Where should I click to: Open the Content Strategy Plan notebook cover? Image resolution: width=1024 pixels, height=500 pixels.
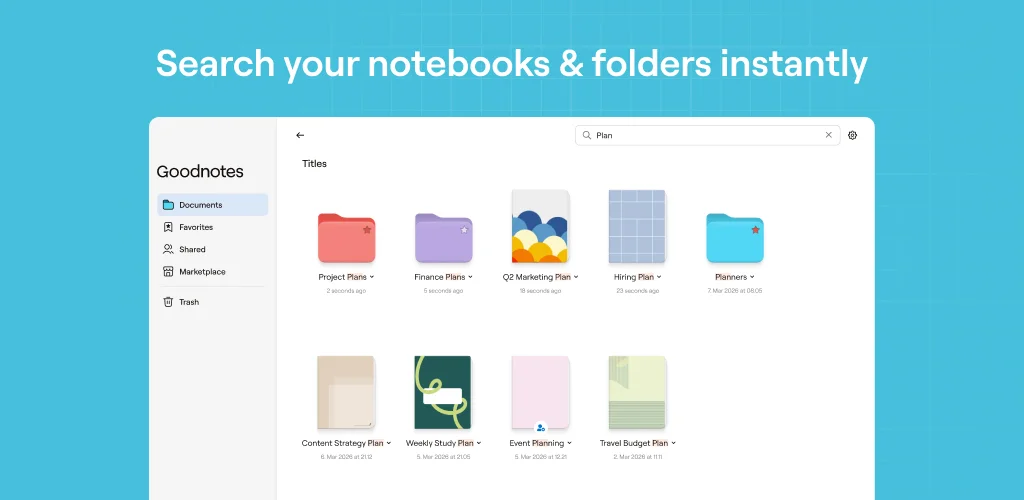pyautogui.click(x=346, y=392)
